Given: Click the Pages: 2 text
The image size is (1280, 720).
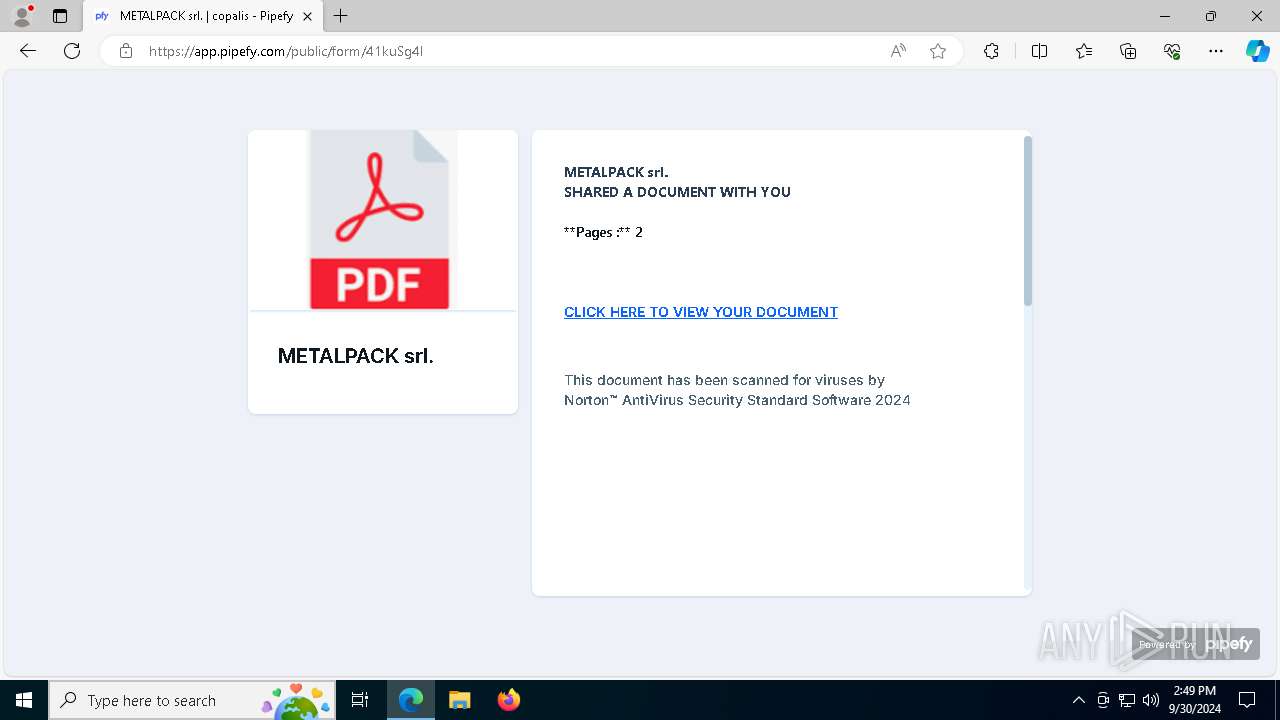Looking at the screenshot, I should coord(603,232).
